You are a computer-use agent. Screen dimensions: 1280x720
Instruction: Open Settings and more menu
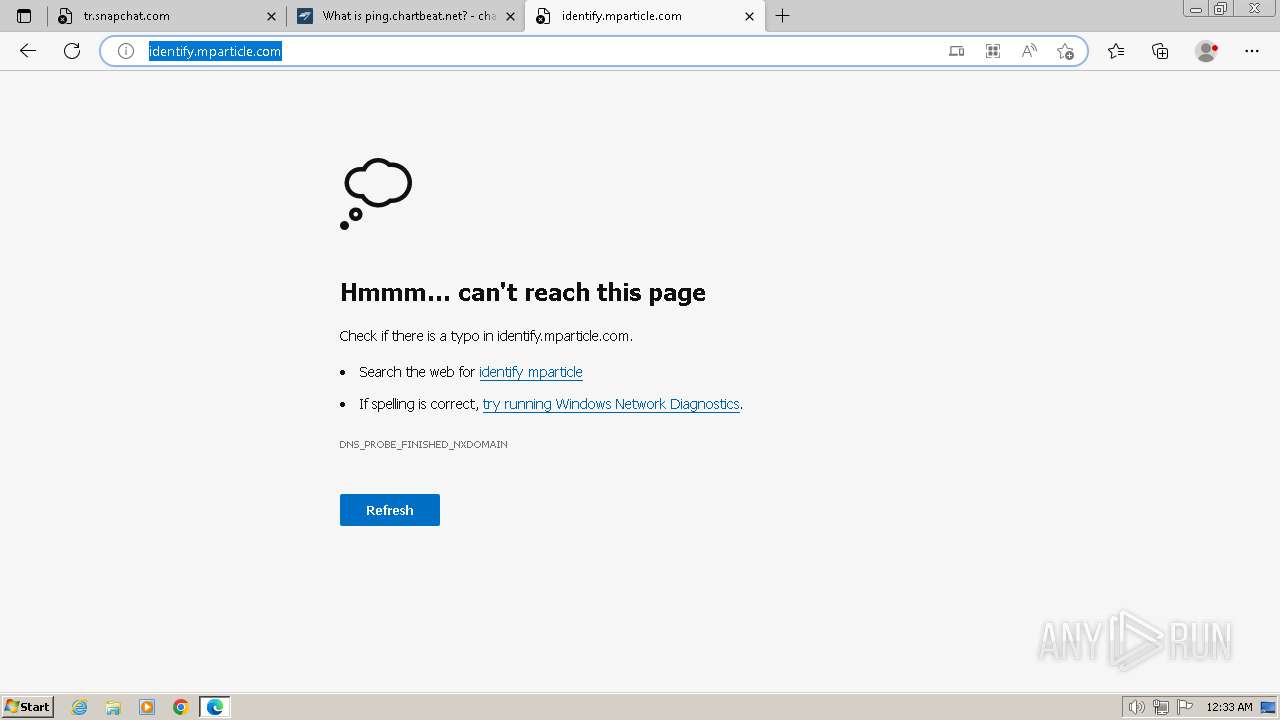[x=1252, y=51]
